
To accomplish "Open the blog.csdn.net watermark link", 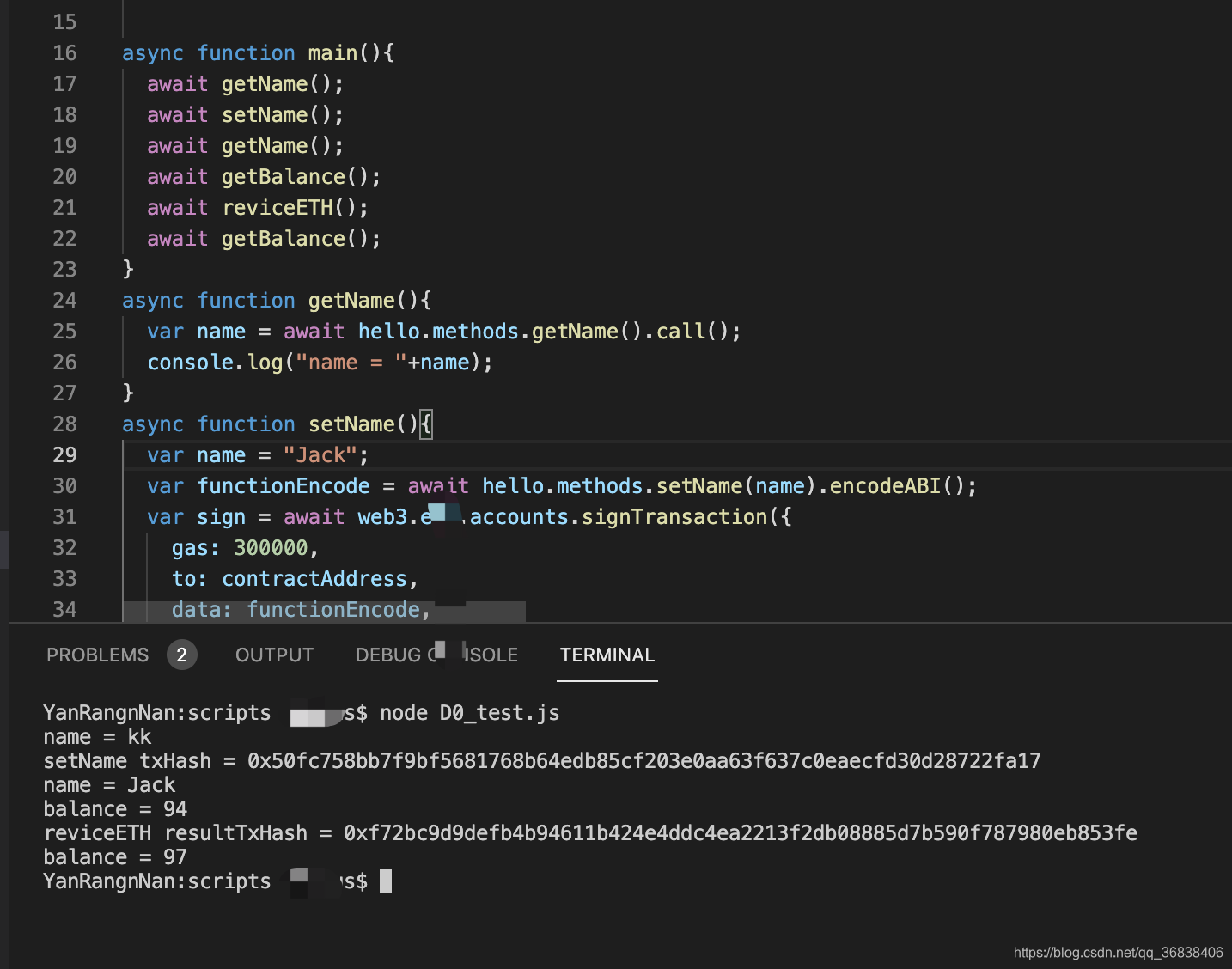I will (1118, 952).
